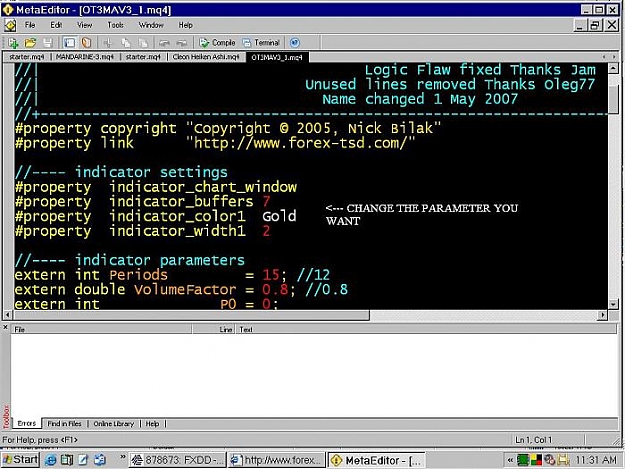The height and width of the screenshot is (469, 625).
Task: Click the Line column header
Action: coord(215,329)
